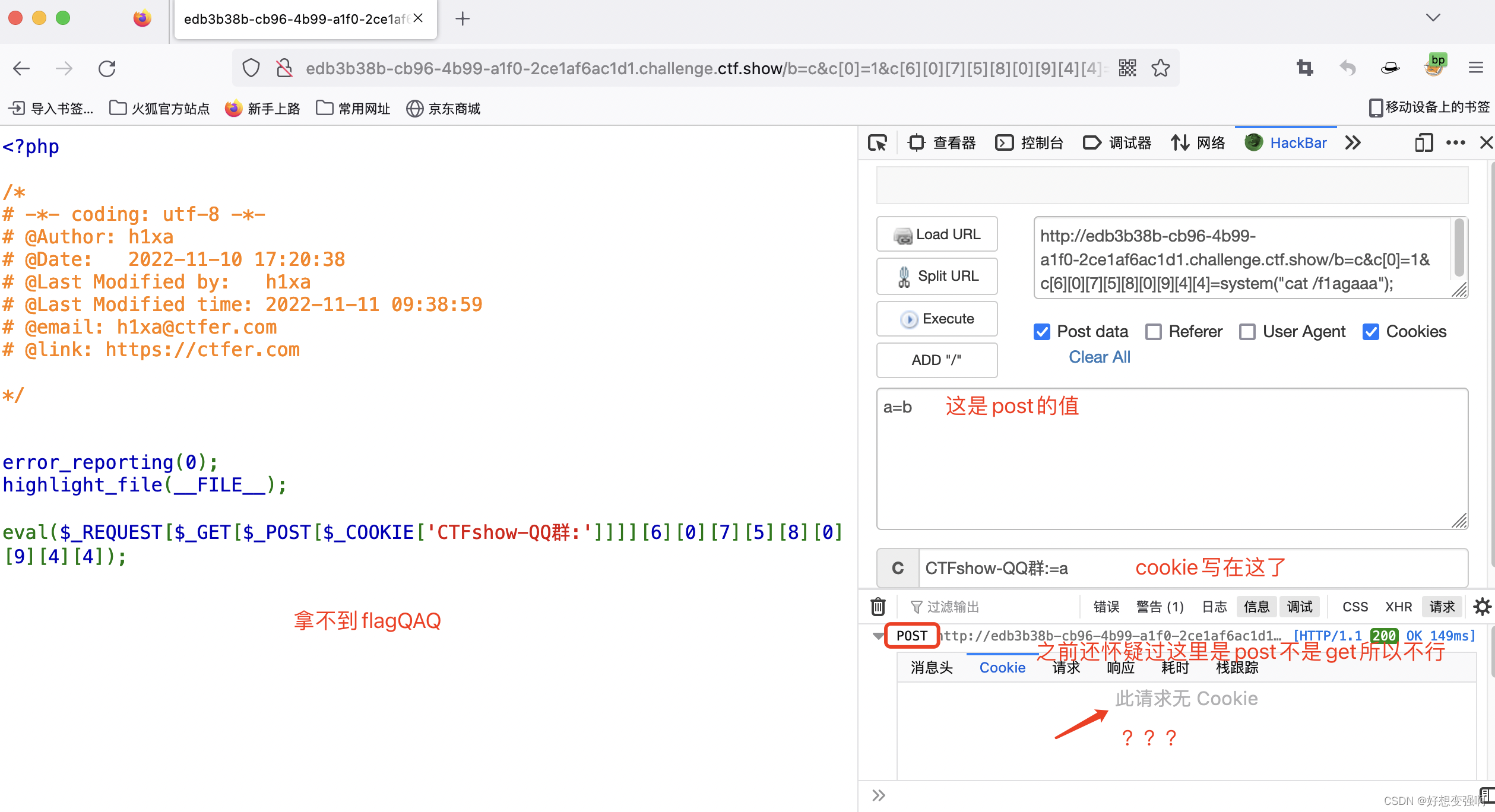The width and height of the screenshot is (1495, 812).
Task: Open the 消息头 headers tab of the request
Action: click(x=932, y=668)
